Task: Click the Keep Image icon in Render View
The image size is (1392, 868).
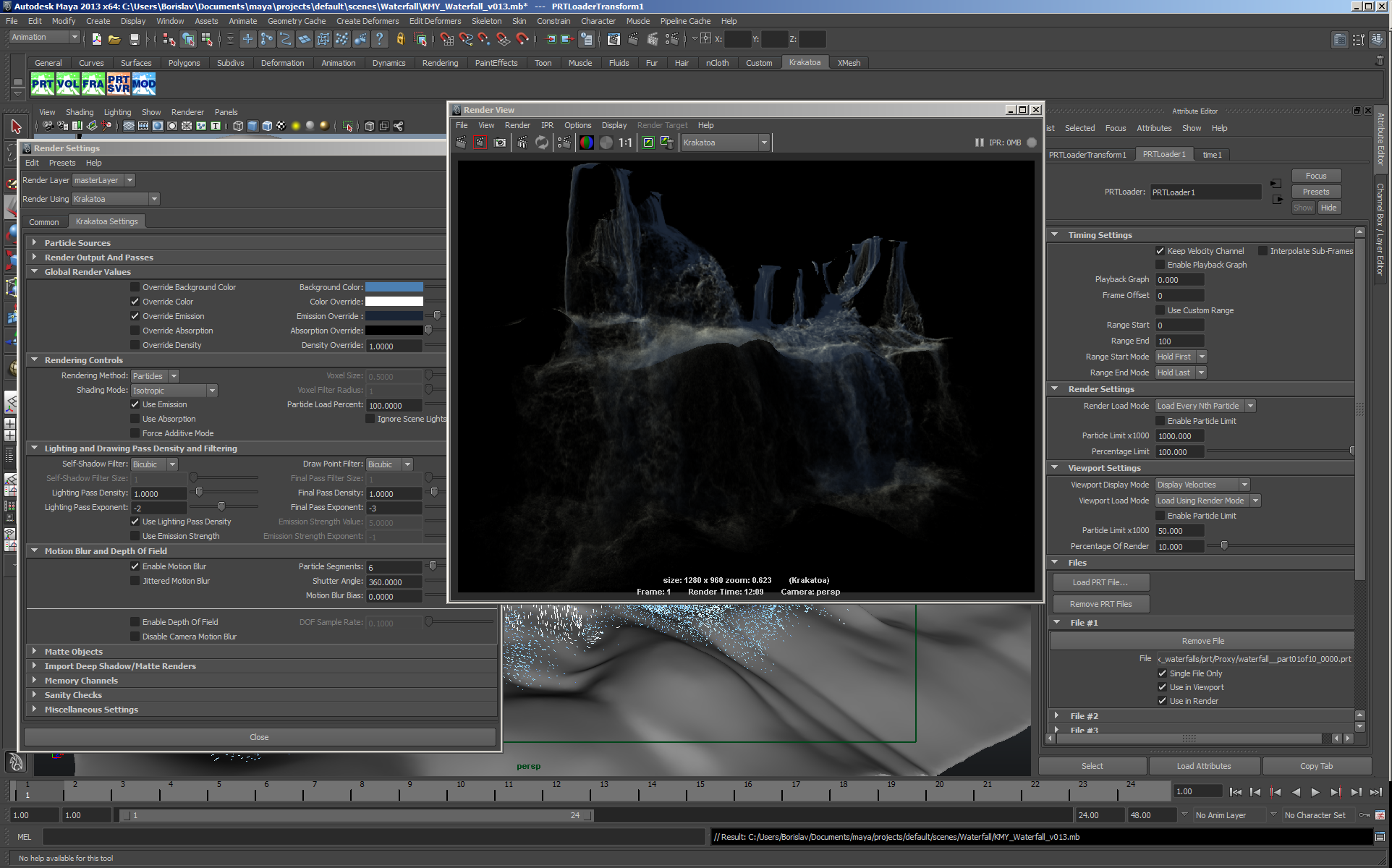Action: pyautogui.click(x=648, y=142)
